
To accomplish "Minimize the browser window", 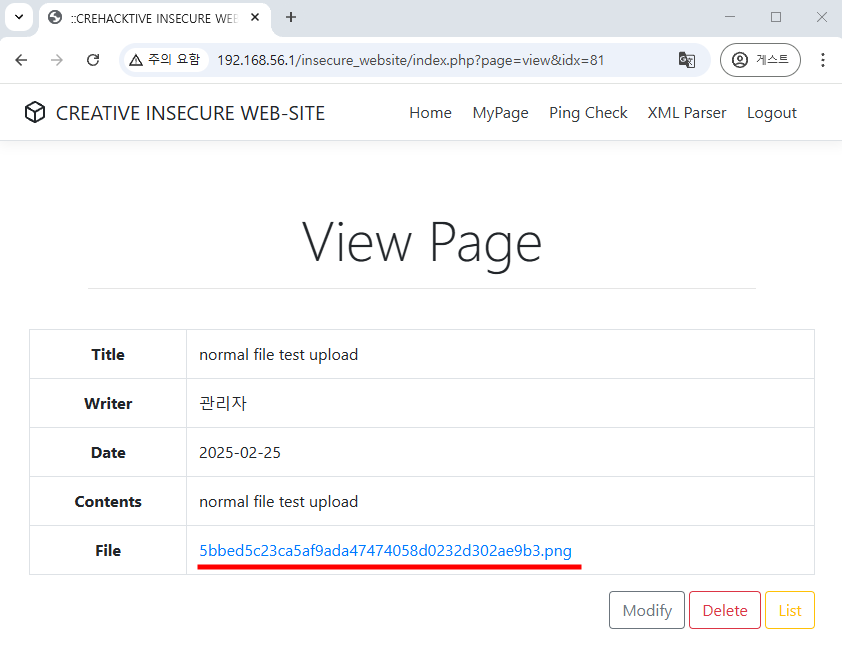I will (730, 17).
